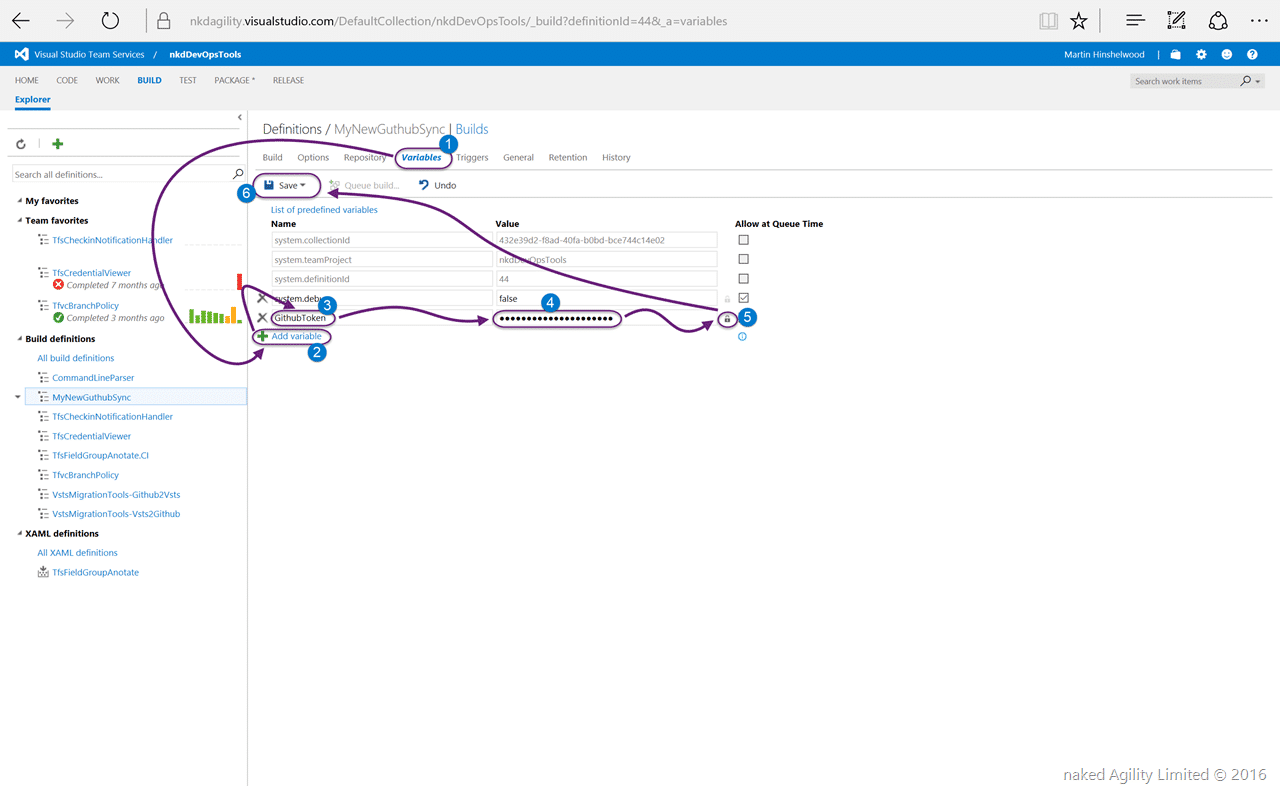This screenshot has width=1280, height=786.
Task: Click the browser address bar URL
Action: click(x=459, y=21)
